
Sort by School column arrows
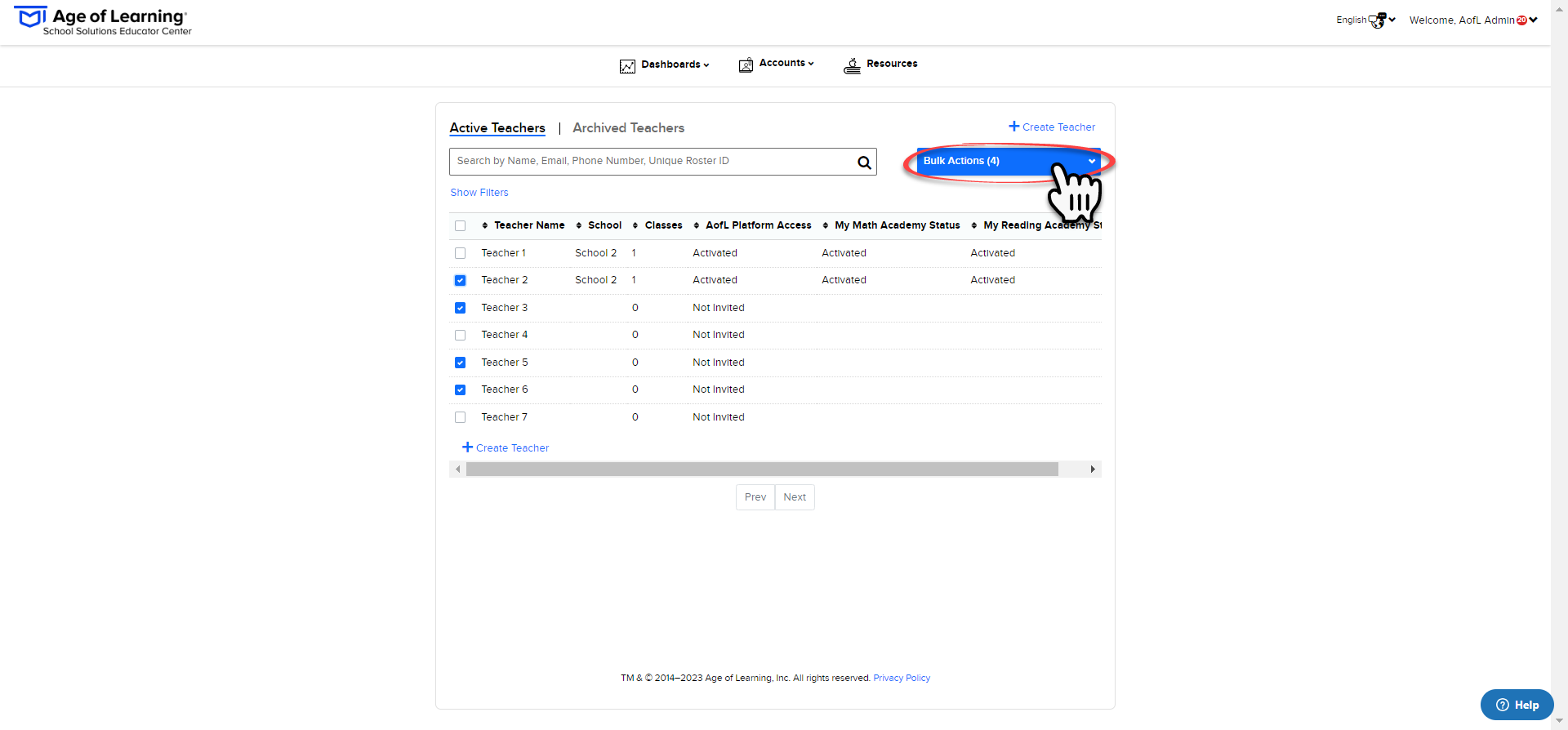point(579,225)
